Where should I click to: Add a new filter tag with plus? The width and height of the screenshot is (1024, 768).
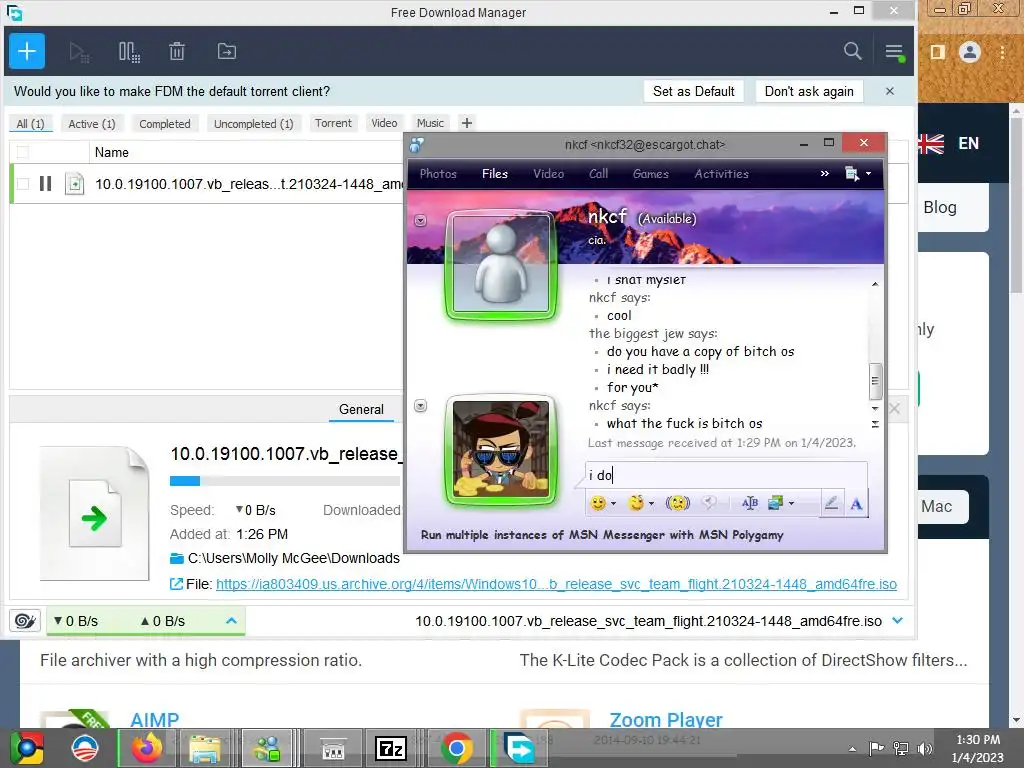[466, 123]
